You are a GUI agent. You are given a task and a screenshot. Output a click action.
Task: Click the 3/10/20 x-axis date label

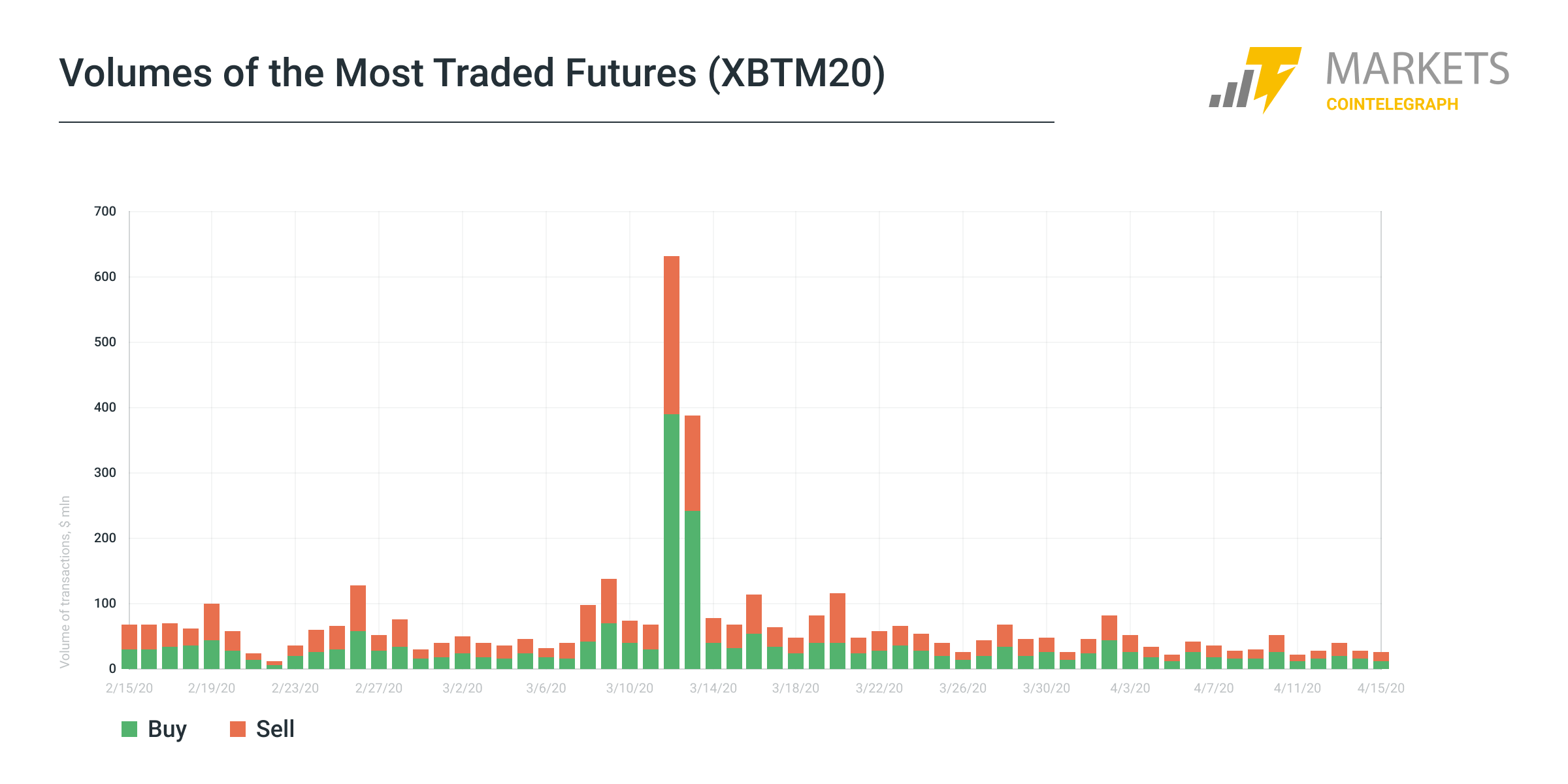630,688
